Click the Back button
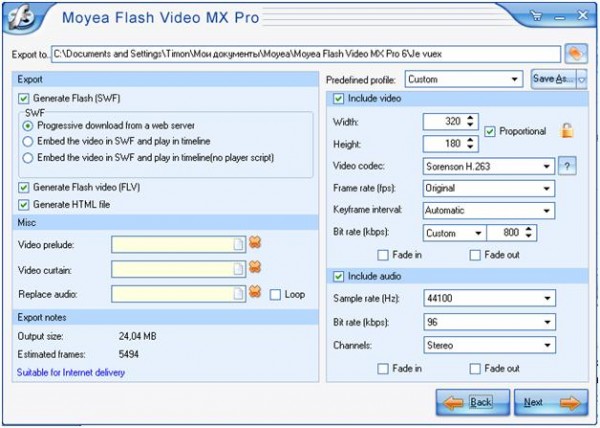This screenshot has height=428, width=600. [473, 402]
